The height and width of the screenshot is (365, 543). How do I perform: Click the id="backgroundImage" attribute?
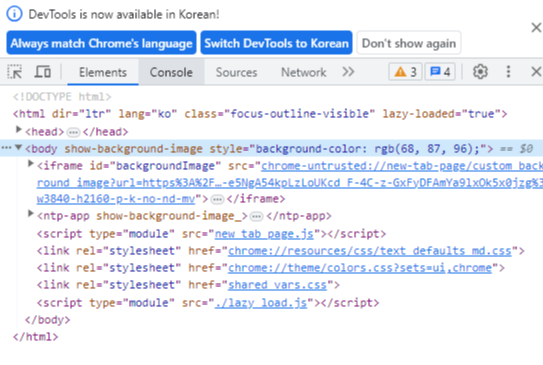[x=155, y=166]
